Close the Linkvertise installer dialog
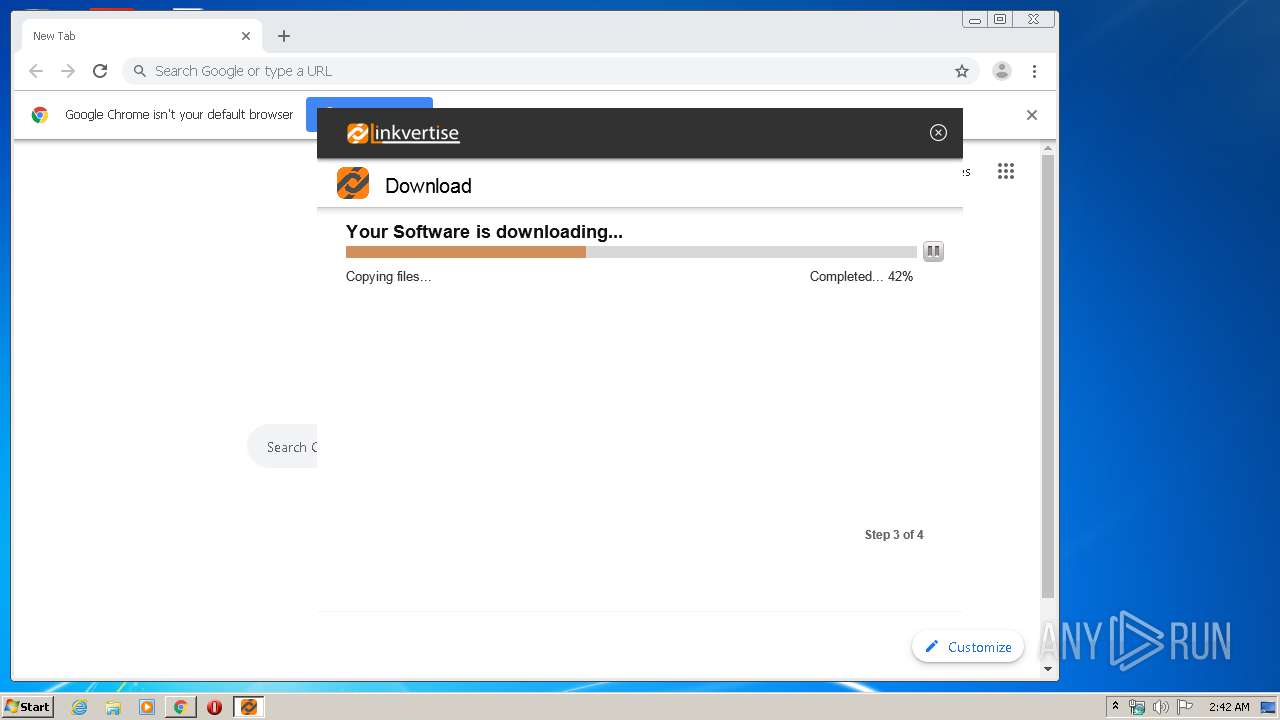Screen dimensions: 1280x720 click(938, 133)
